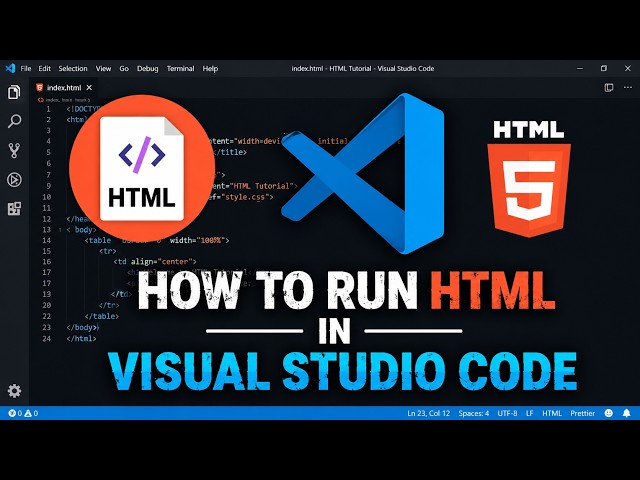640x480 pixels.
Task: Click Ln 23, Col 12 in status bar
Action: tap(429, 413)
